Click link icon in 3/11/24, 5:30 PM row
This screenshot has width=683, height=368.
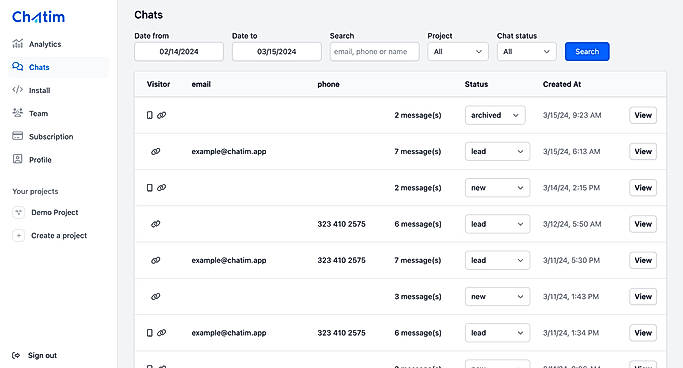tap(156, 260)
